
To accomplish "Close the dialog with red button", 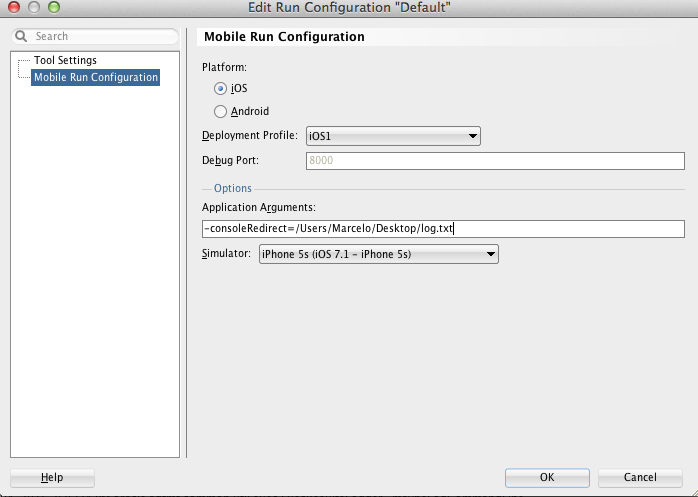I will [14, 7].
